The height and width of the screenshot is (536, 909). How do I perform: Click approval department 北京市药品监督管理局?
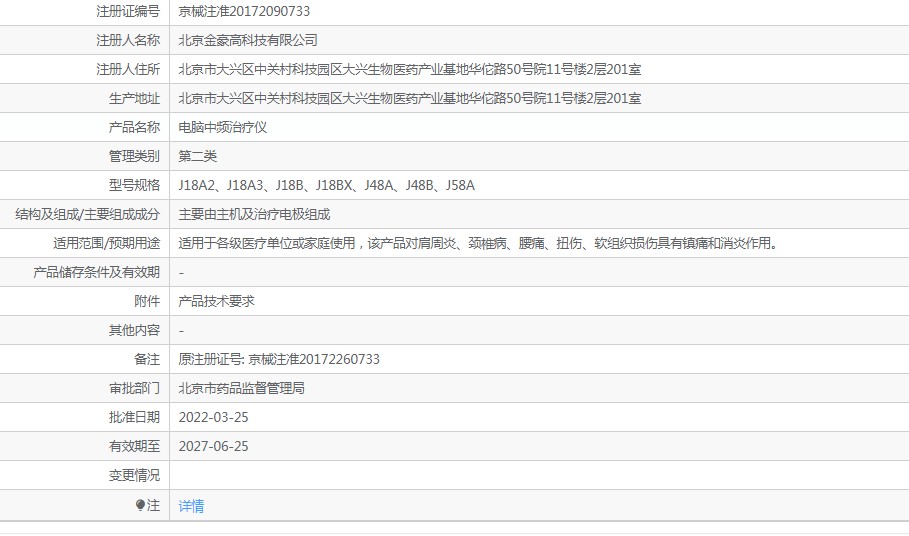[242, 388]
